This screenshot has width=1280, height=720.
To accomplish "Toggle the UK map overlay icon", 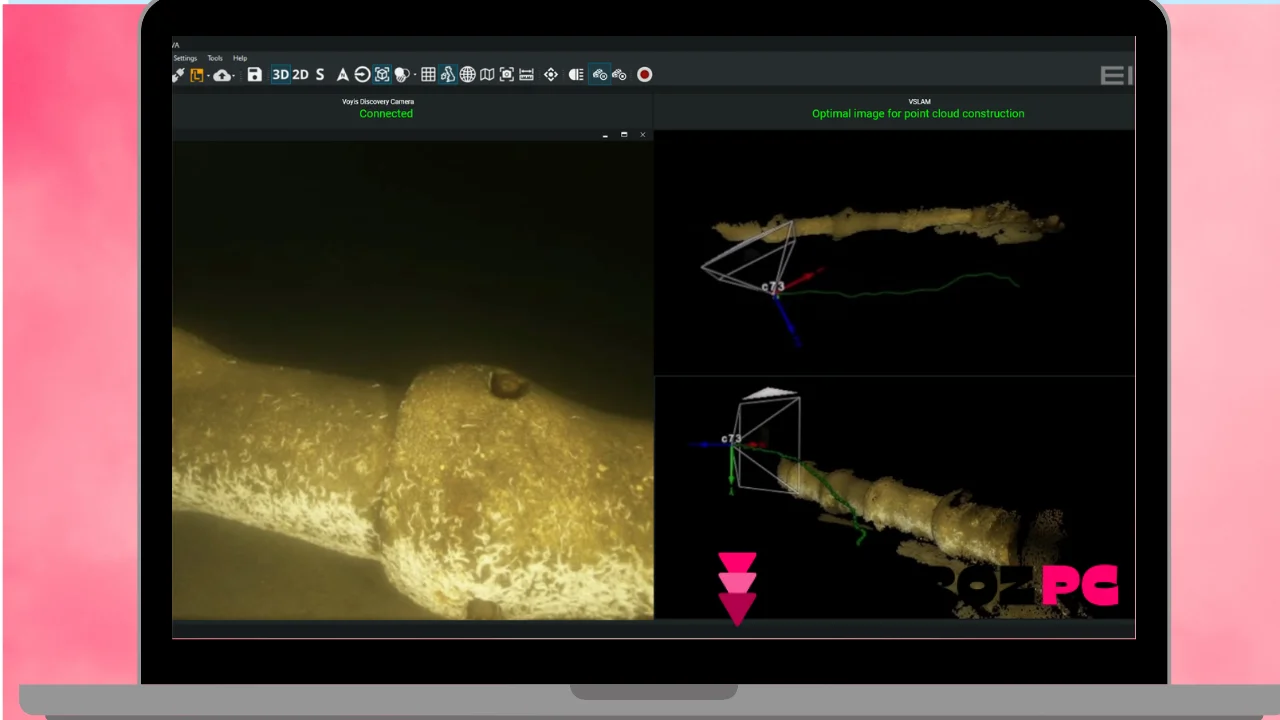I will (448, 75).
